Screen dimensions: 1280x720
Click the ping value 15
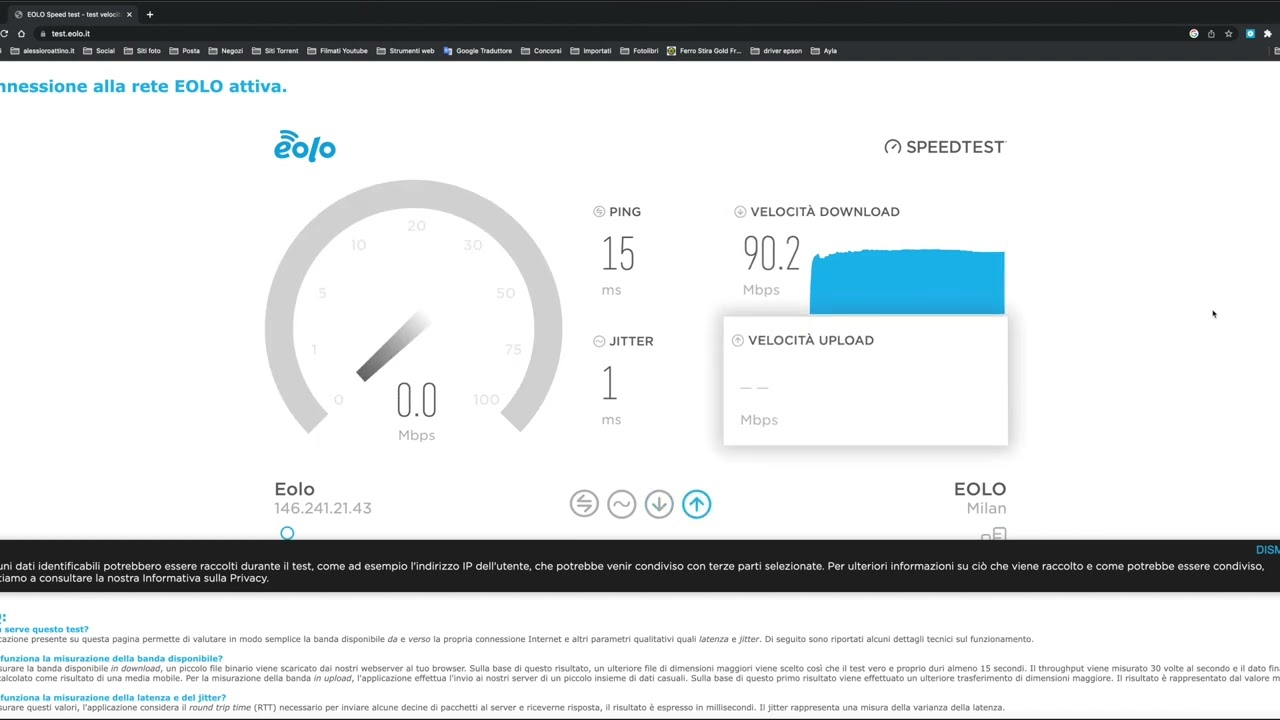pos(618,255)
